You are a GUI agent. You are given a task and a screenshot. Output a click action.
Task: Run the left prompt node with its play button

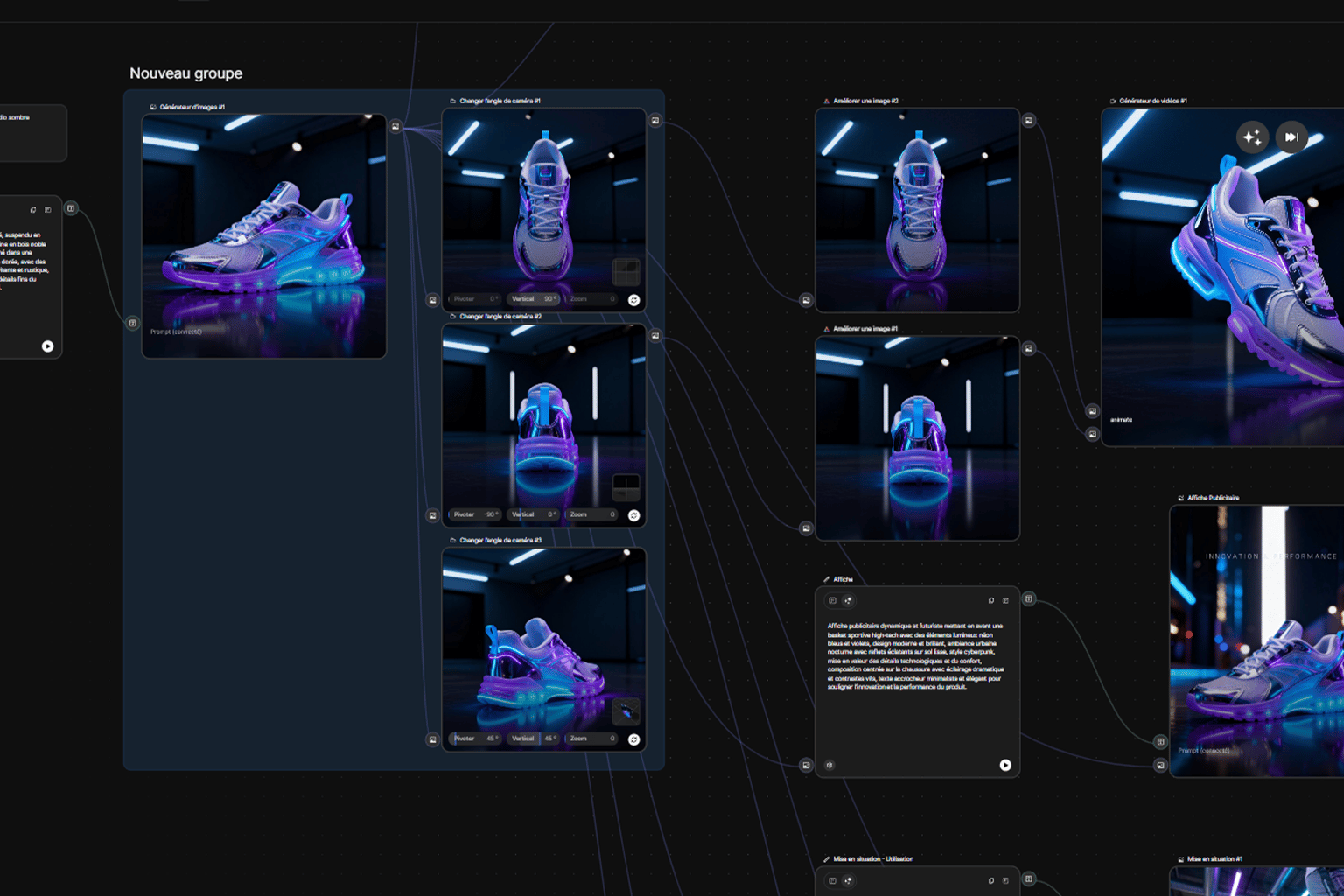coord(47,346)
